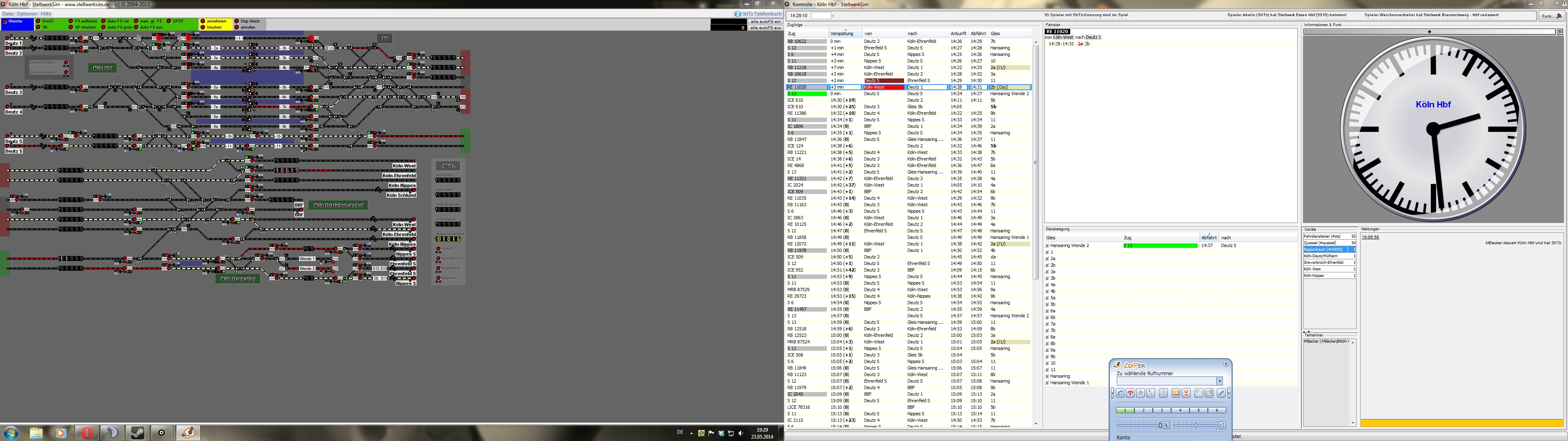Screen dimensions: 1568x441
Task: Open the Zoiper contacts book icon
Action: [x=1176, y=393]
